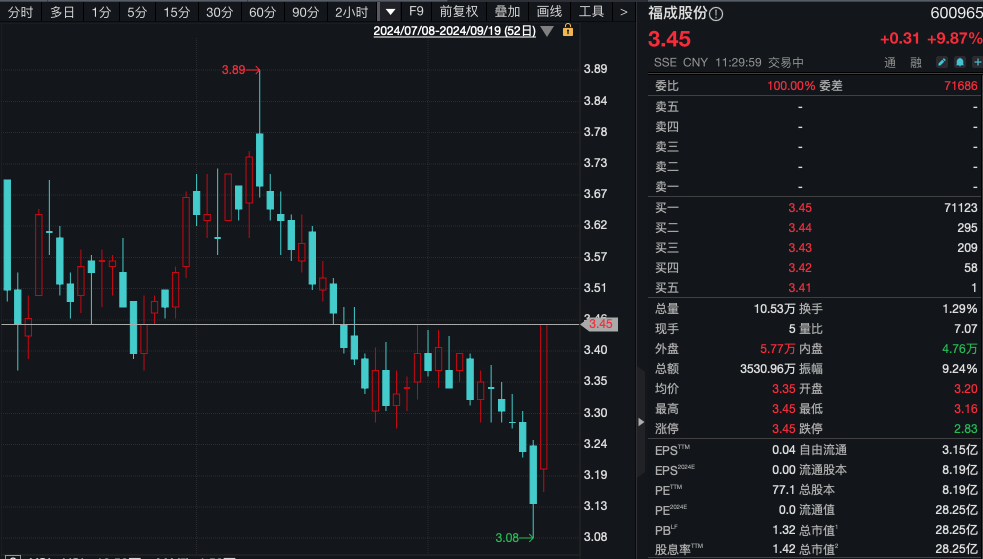Click the pencil edit icon in quote header
The image size is (983, 559).
941,62
